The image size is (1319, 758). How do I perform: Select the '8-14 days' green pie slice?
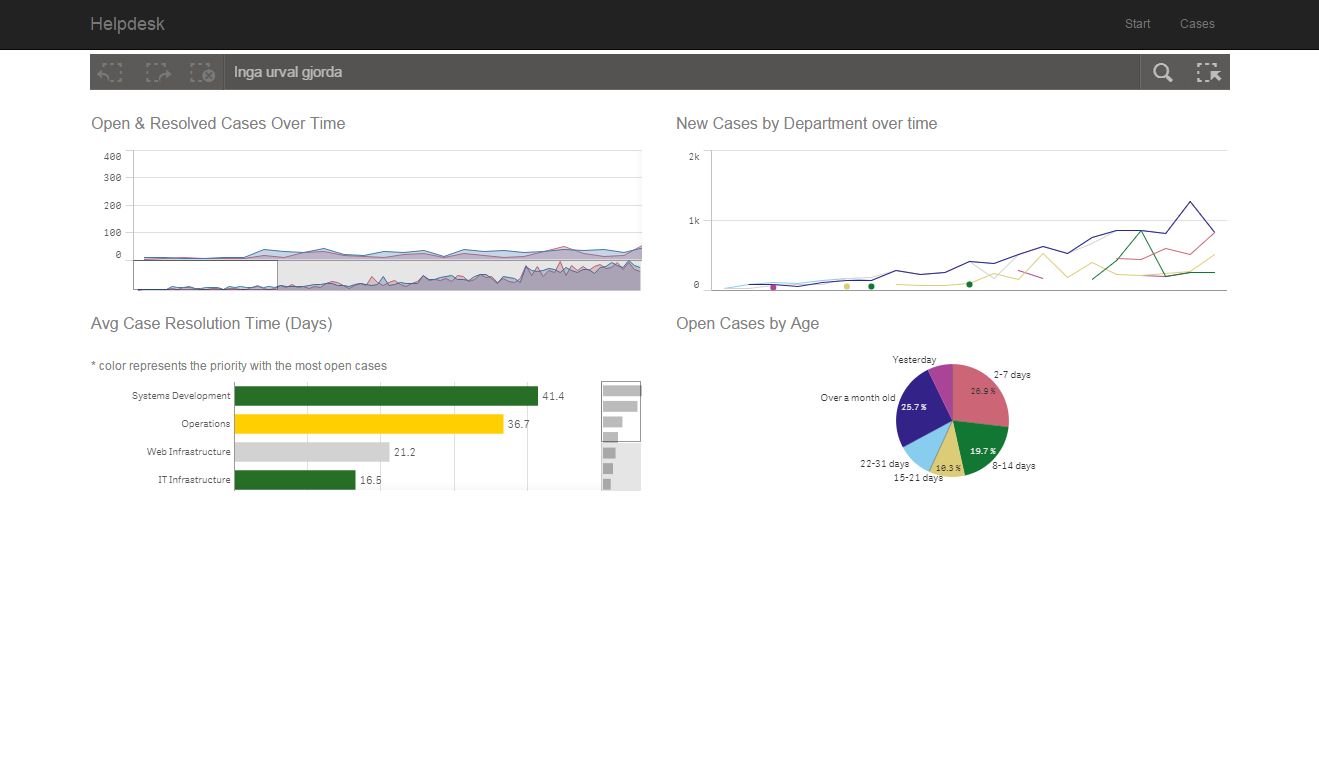coord(980,446)
